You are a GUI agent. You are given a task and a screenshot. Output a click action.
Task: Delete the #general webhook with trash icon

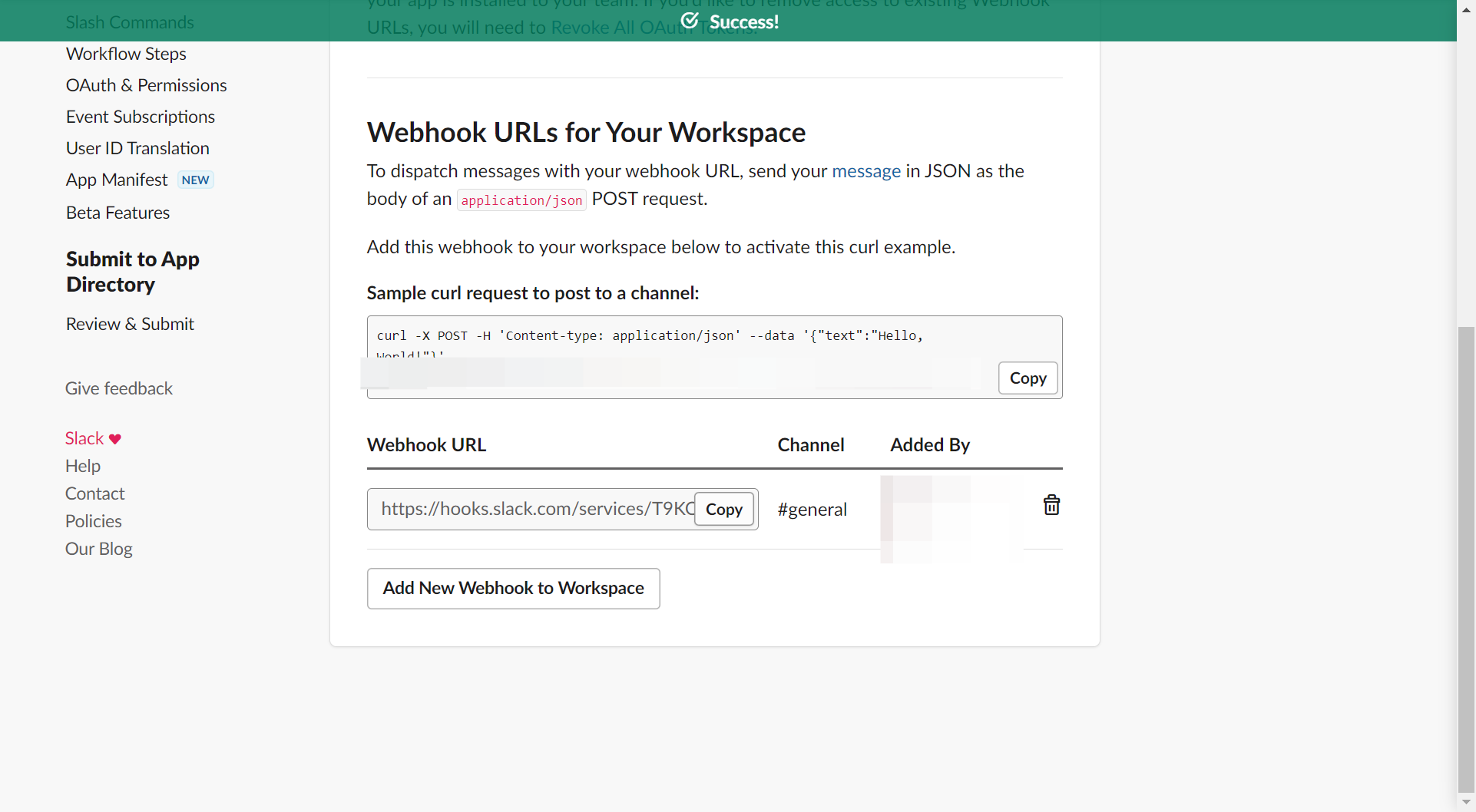(x=1051, y=505)
